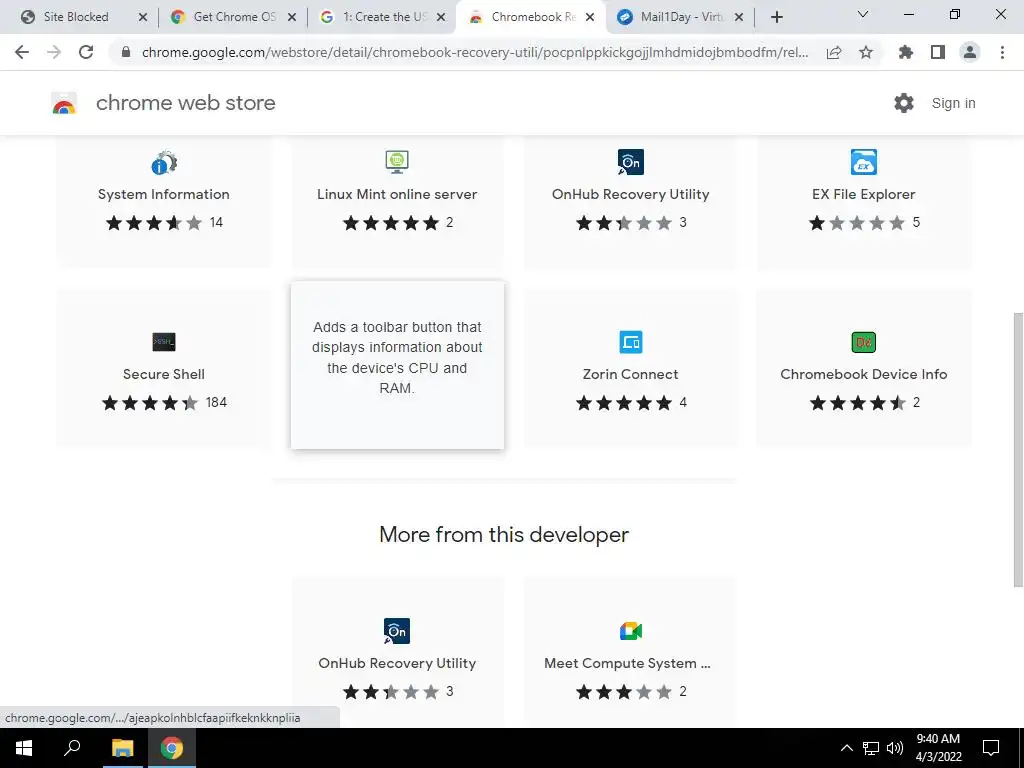The height and width of the screenshot is (768, 1024).
Task: Click the Zorin Connect icon
Action: [x=630, y=342]
